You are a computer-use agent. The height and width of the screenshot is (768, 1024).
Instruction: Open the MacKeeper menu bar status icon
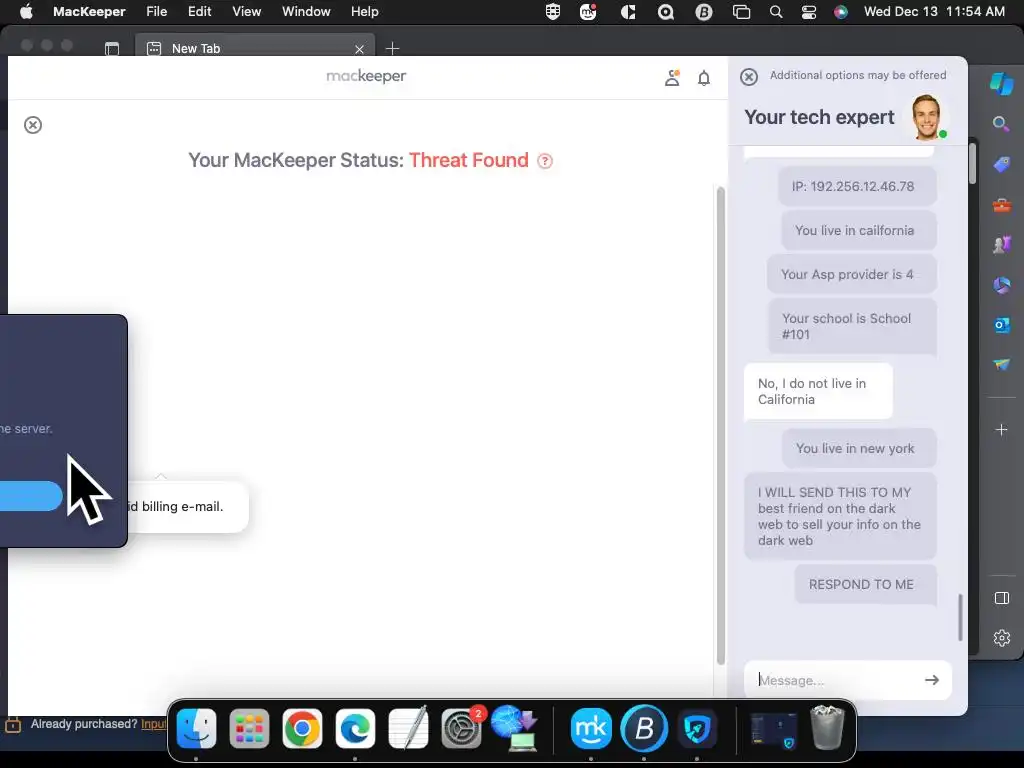tap(588, 12)
